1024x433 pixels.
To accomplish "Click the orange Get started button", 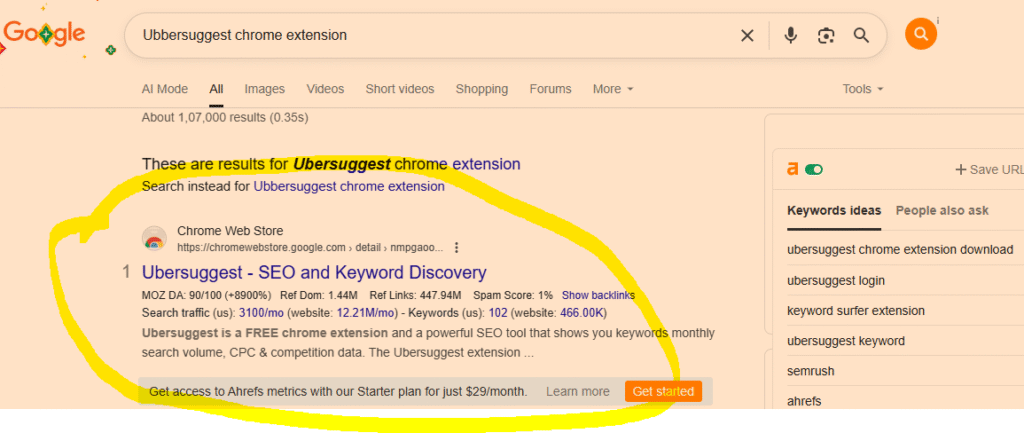I will click(x=663, y=391).
